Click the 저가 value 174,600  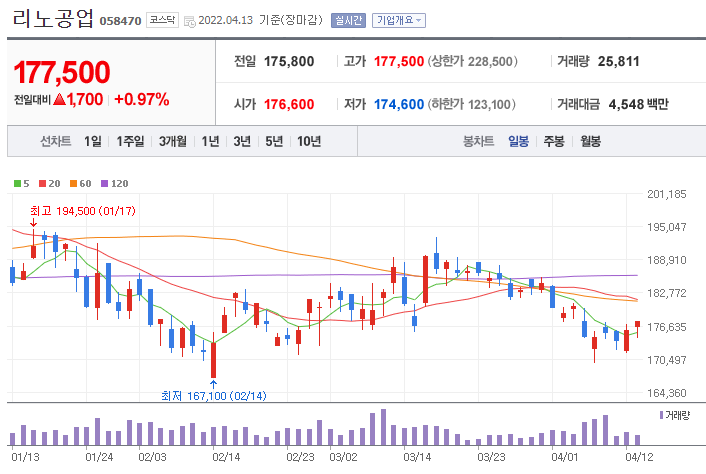(x=399, y=104)
